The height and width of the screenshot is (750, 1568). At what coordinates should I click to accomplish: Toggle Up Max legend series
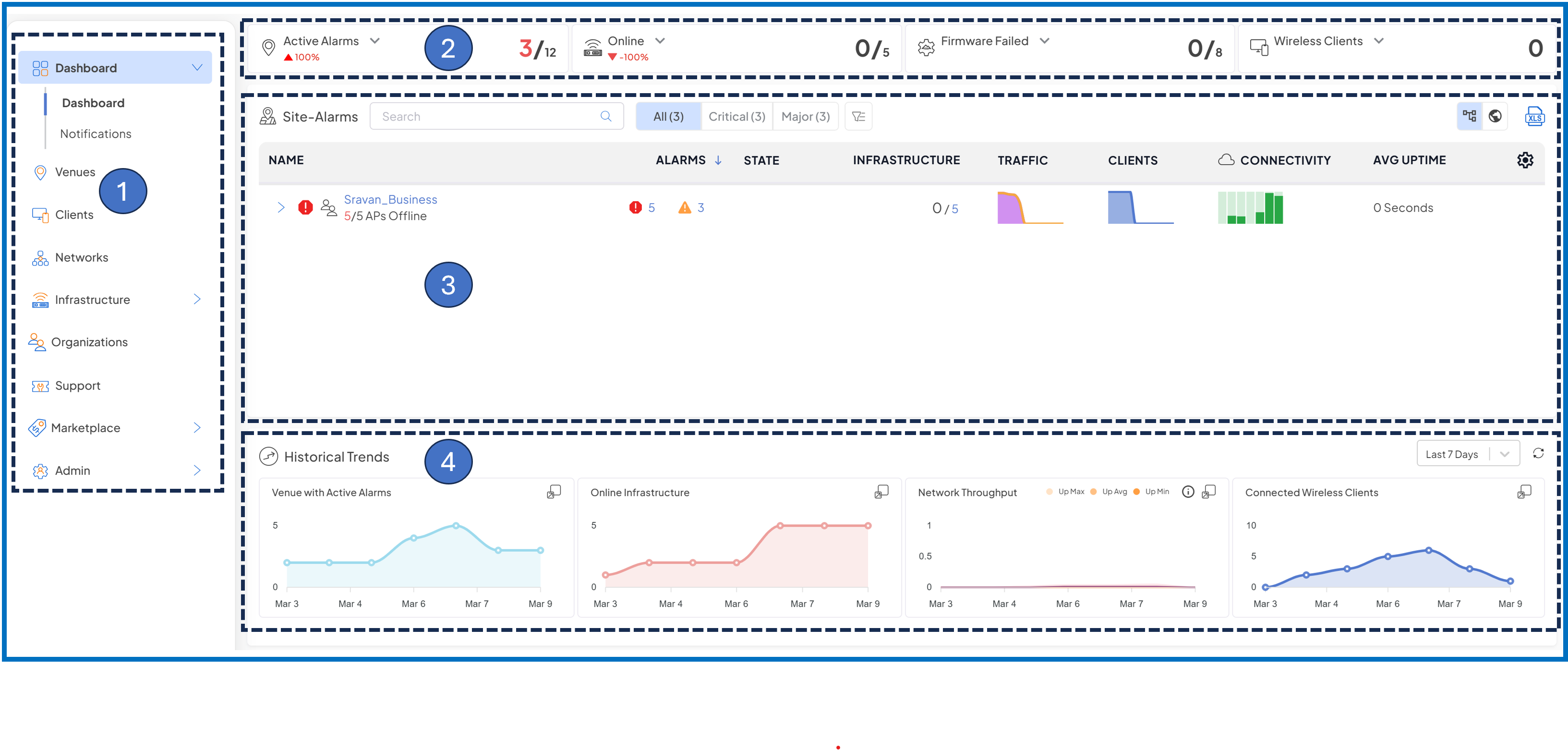pos(1065,492)
